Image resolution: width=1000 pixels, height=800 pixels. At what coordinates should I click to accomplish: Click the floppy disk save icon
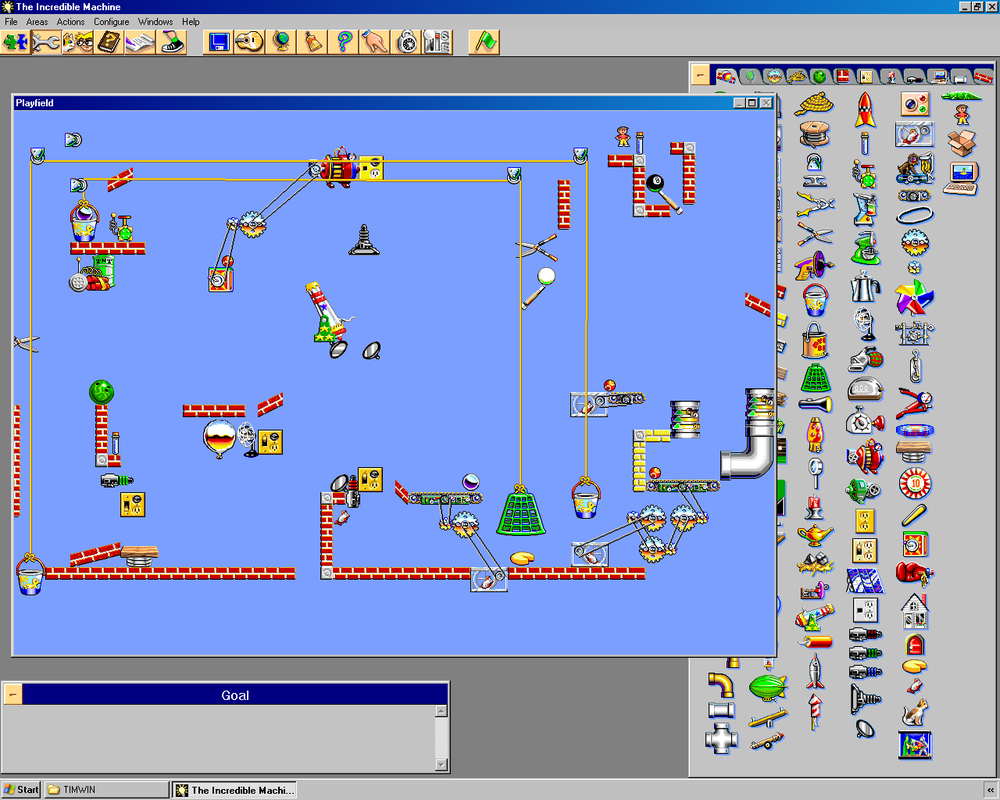click(x=219, y=42)
